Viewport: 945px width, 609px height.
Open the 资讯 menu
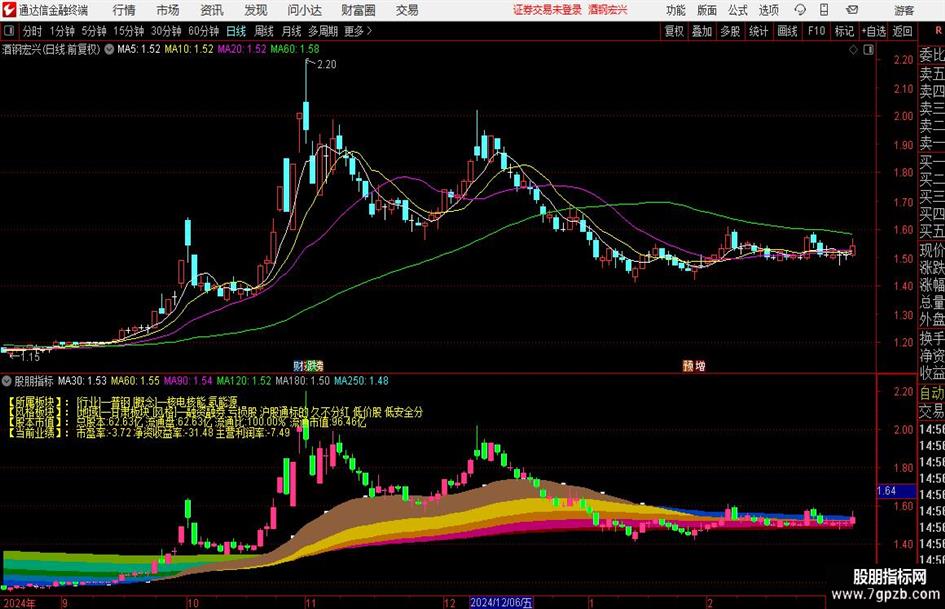[x=212, y=10]
